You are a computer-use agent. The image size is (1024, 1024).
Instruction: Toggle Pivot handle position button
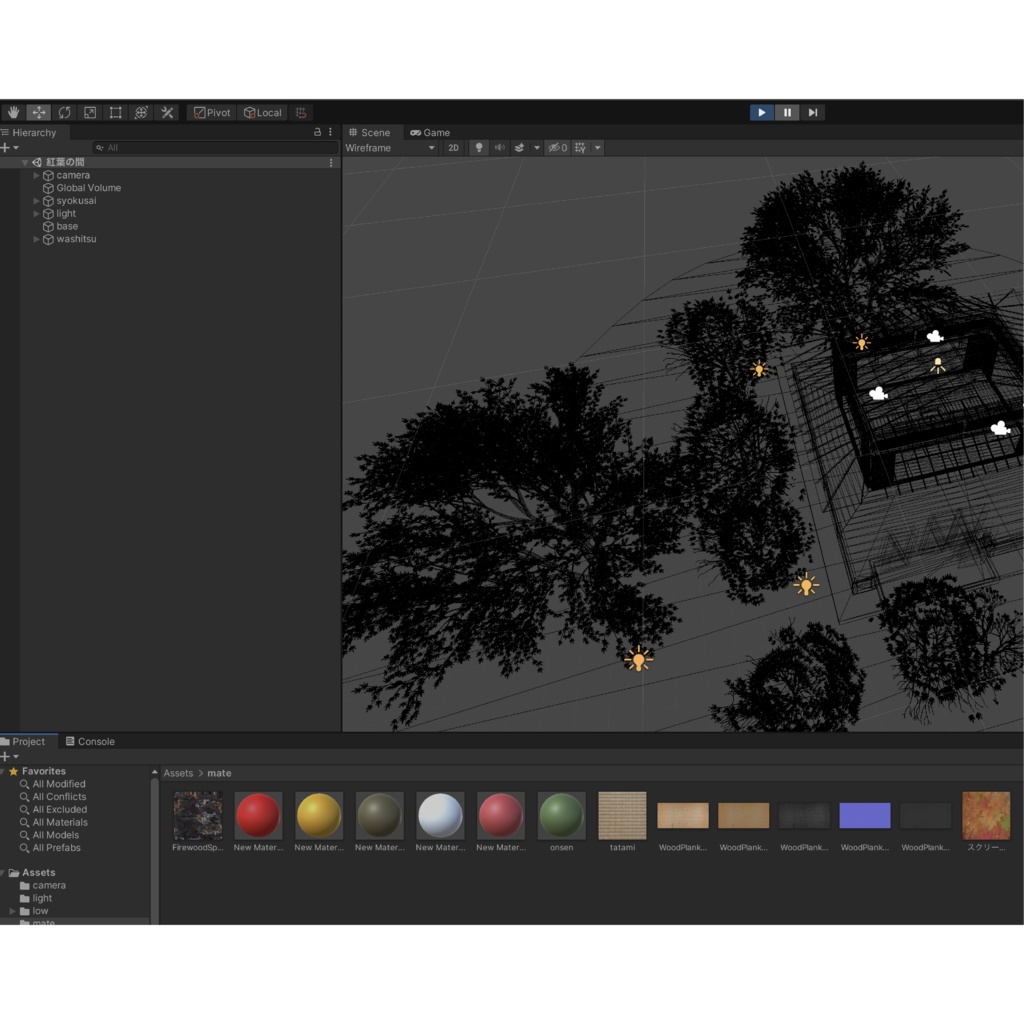pyautogui.click(x=212, y=113)
